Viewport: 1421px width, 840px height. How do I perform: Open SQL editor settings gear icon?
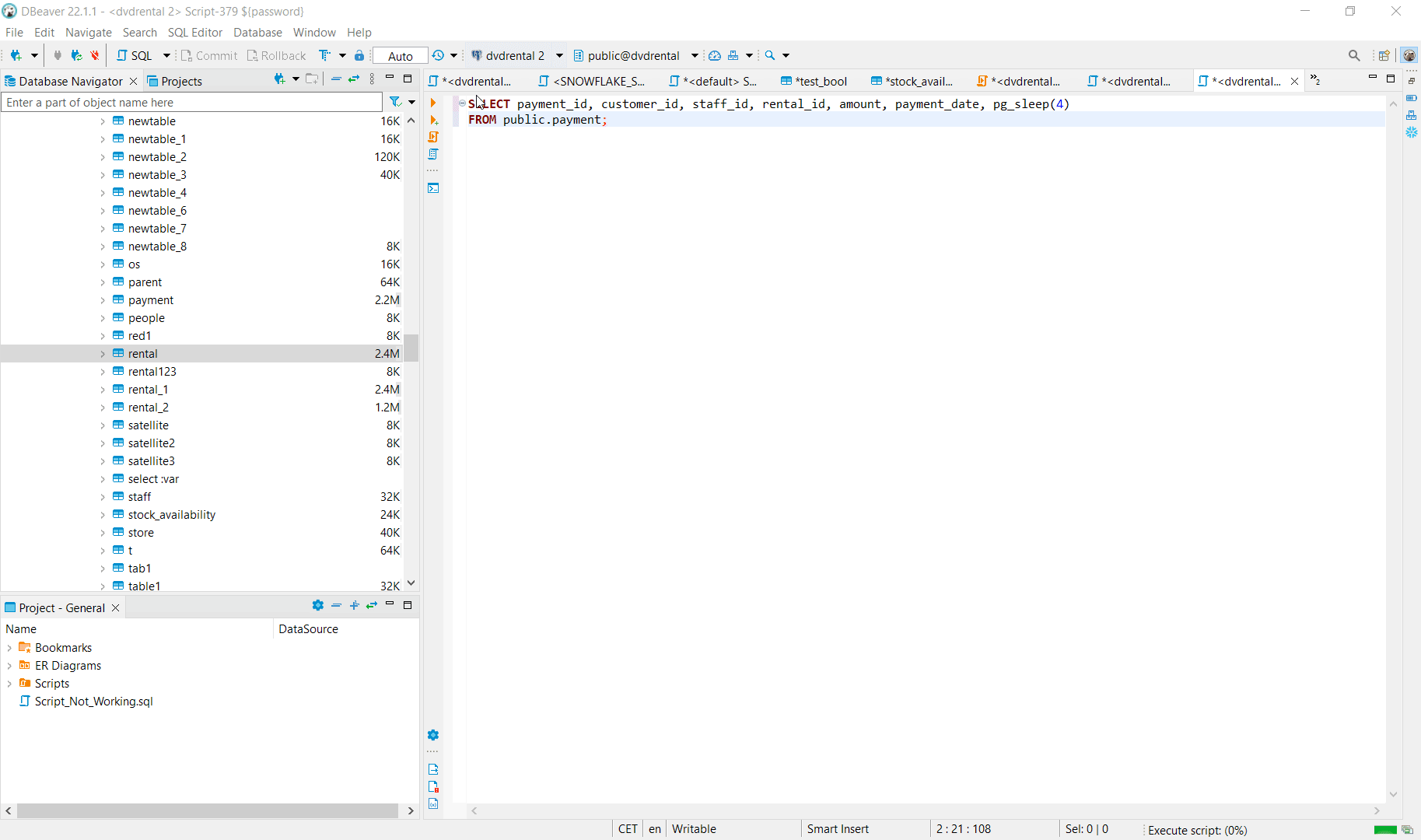(x=433, y=734)
